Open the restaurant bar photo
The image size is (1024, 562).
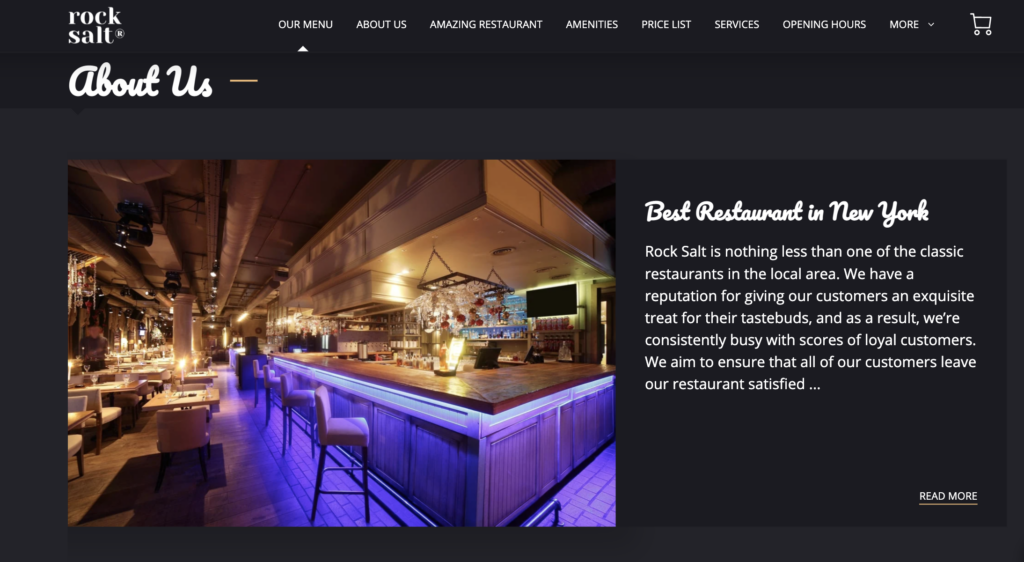point(342,343)
